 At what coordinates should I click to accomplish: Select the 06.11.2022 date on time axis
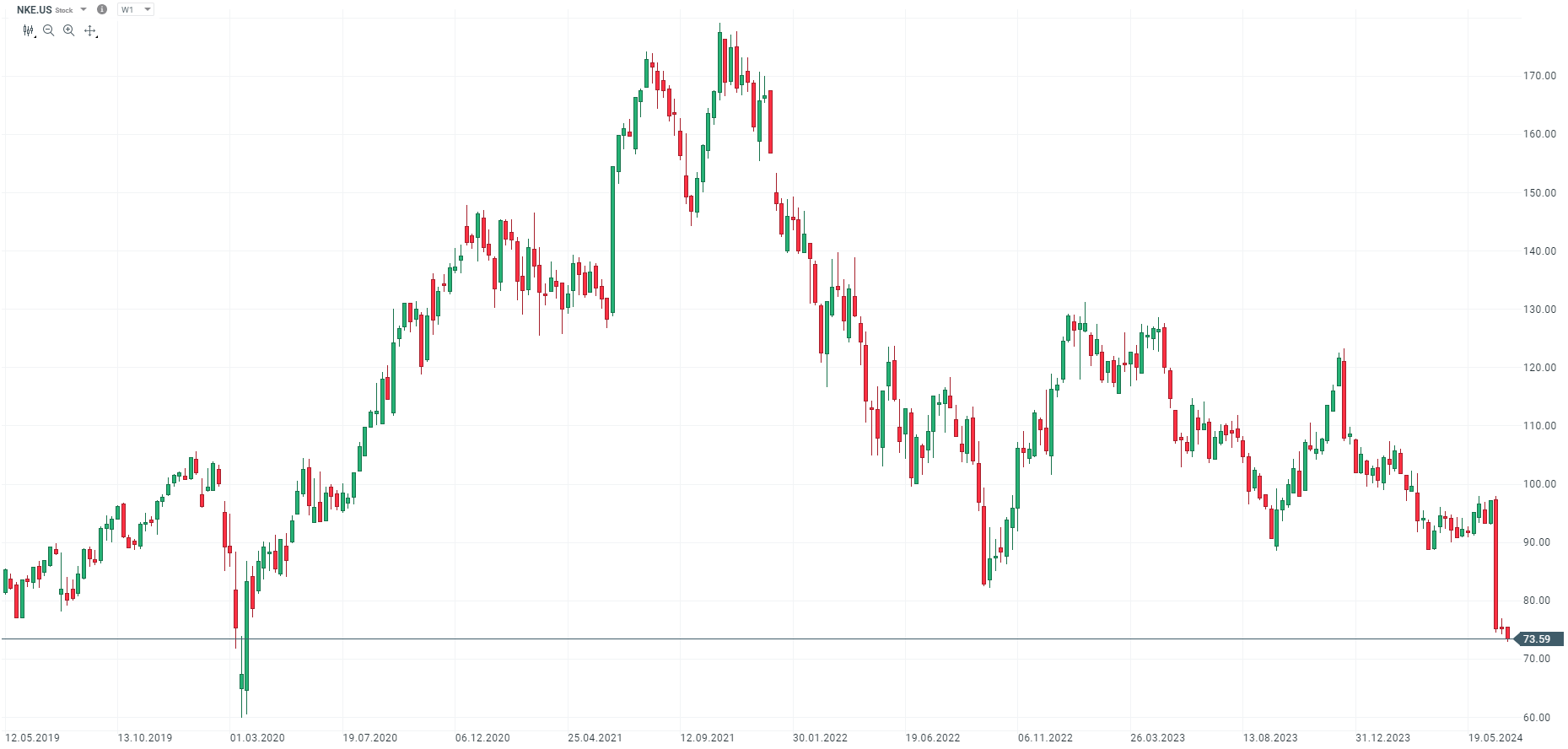pyautogui.click(x=1045, y=738)
